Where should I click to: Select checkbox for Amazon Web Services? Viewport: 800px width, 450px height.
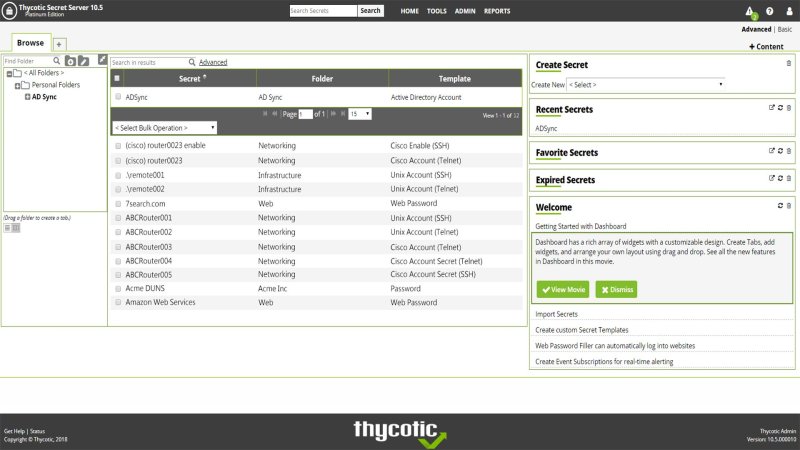coord(117,302)
